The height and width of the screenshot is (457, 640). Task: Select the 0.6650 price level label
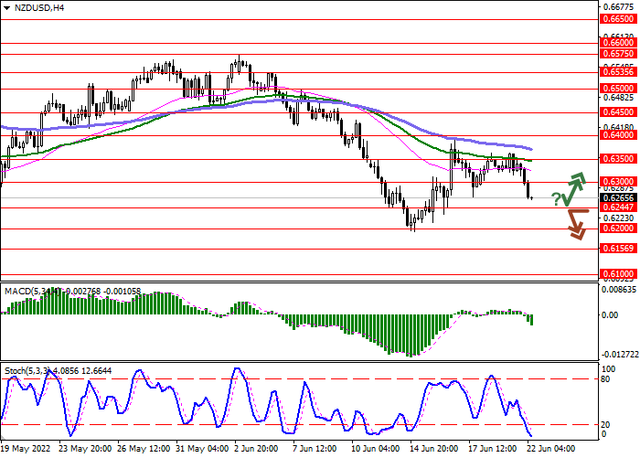[614, 18]
